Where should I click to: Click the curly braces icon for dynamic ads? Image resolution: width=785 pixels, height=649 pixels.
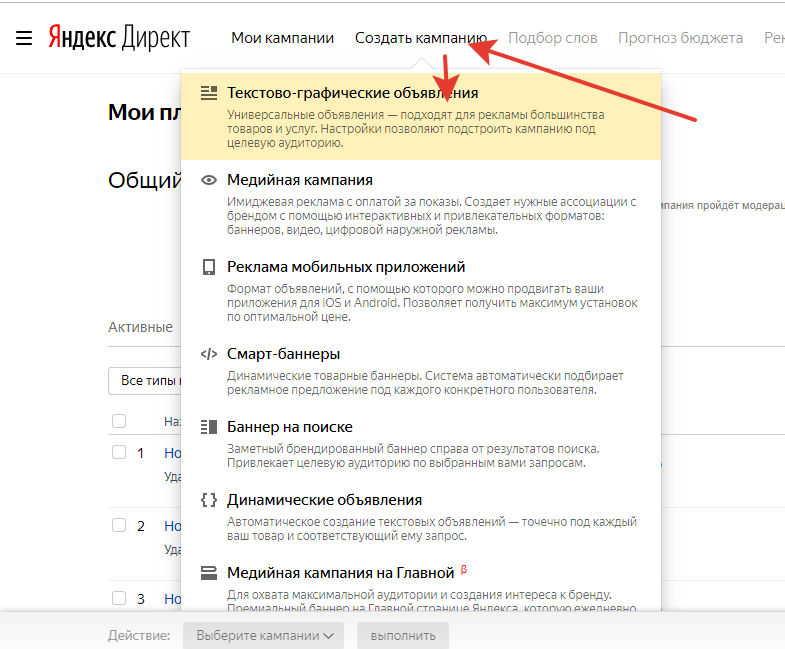click(x=209, y=500)
